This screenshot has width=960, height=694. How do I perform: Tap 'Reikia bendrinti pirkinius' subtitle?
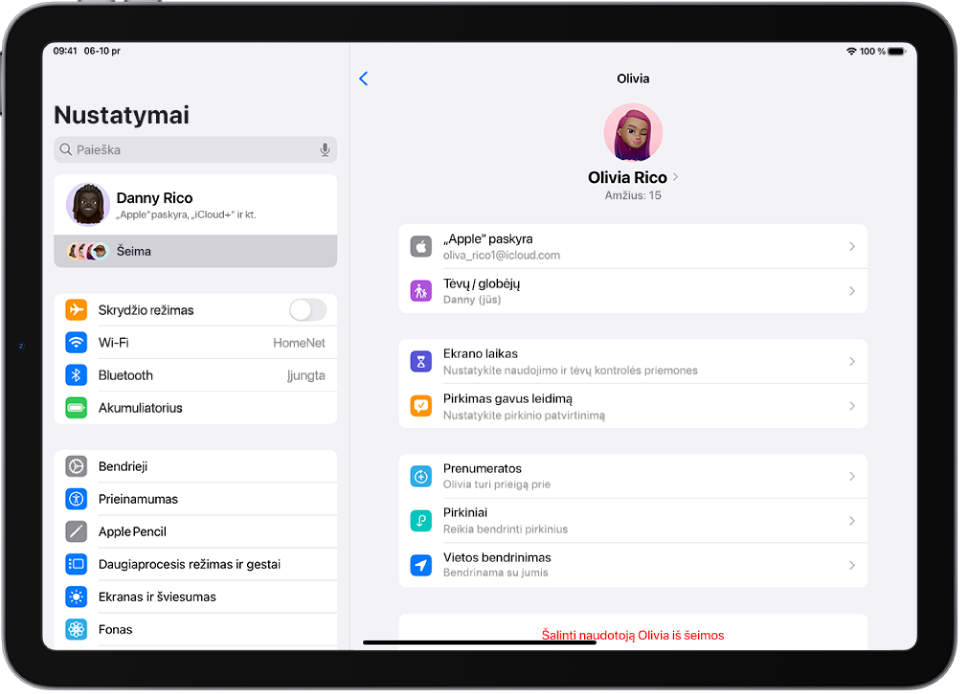coord(506,529)
